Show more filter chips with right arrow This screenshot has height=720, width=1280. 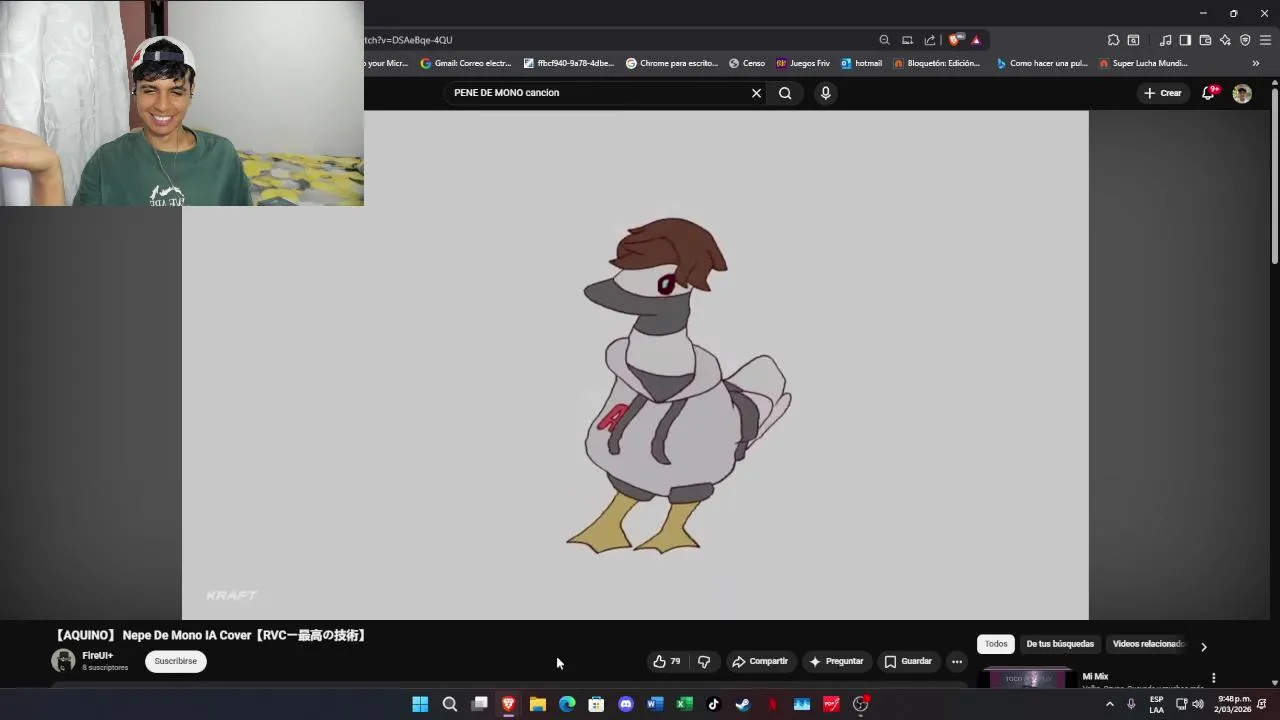(x=1203, y=647)
